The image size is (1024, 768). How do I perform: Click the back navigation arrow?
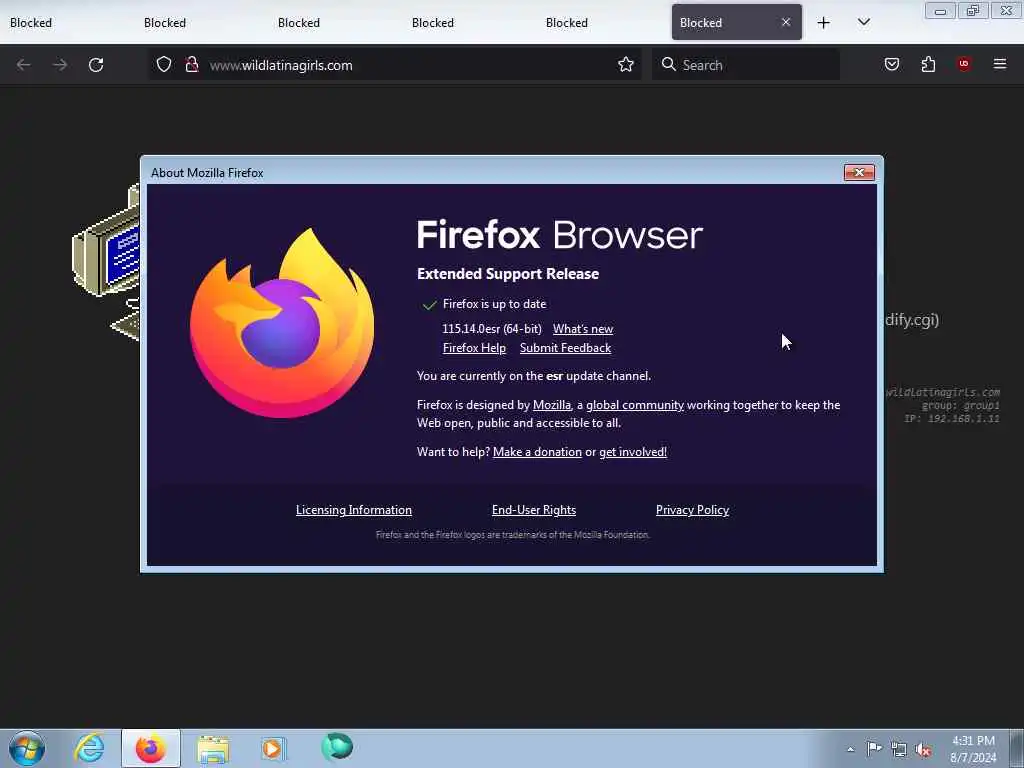click(24, 65)
